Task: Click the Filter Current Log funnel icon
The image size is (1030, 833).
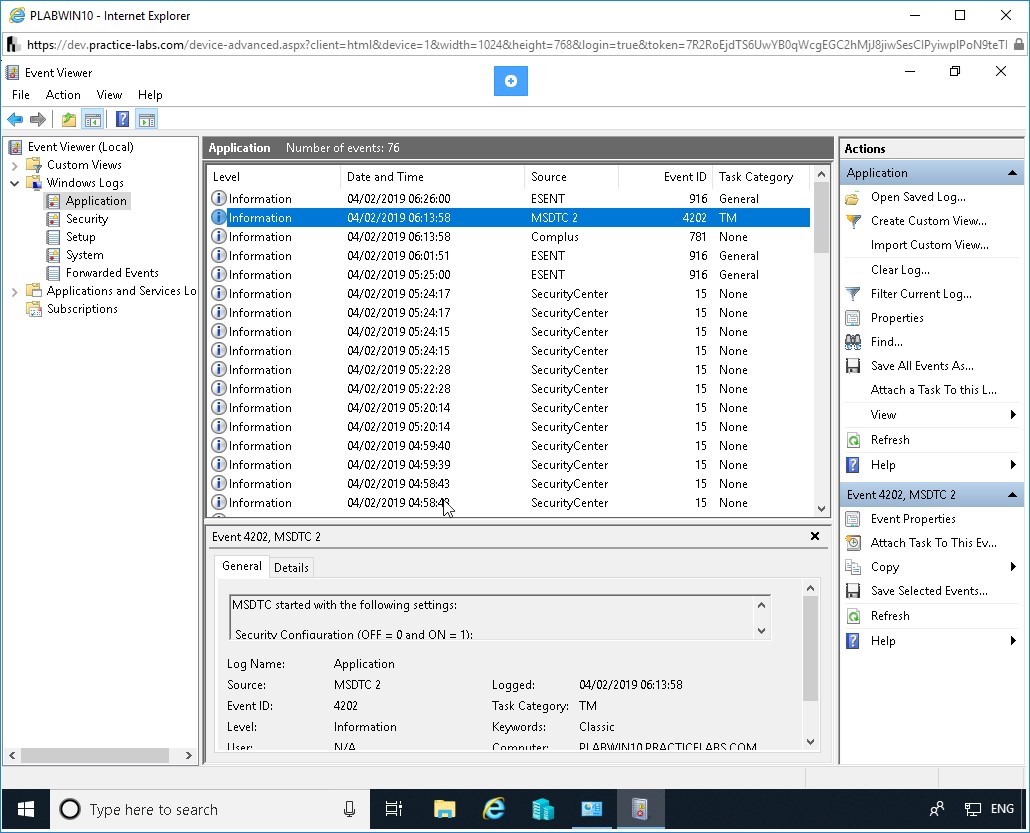Action: pos(853,294)
